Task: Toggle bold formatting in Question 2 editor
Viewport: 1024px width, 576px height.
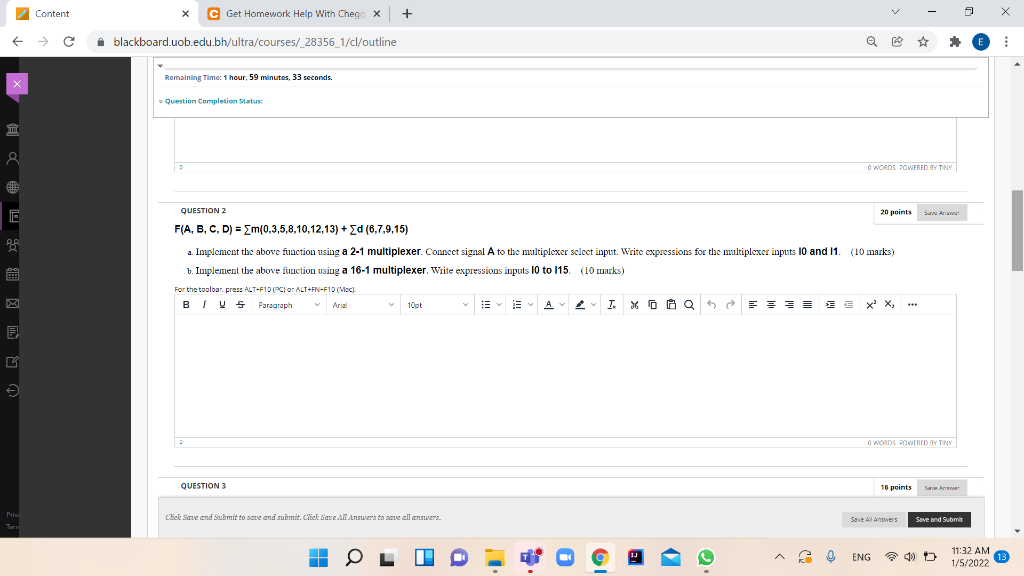Action: tap(186, 304)
